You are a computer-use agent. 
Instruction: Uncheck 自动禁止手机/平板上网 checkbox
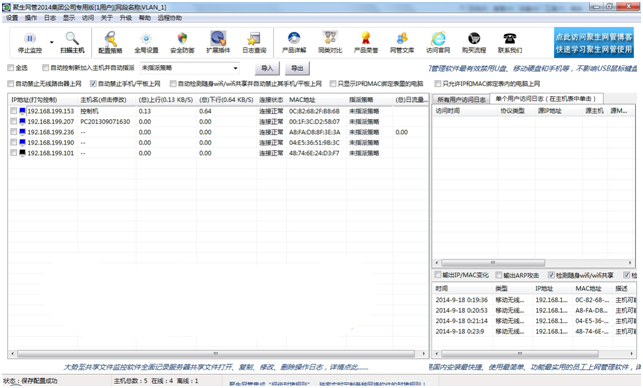point(93,84)
